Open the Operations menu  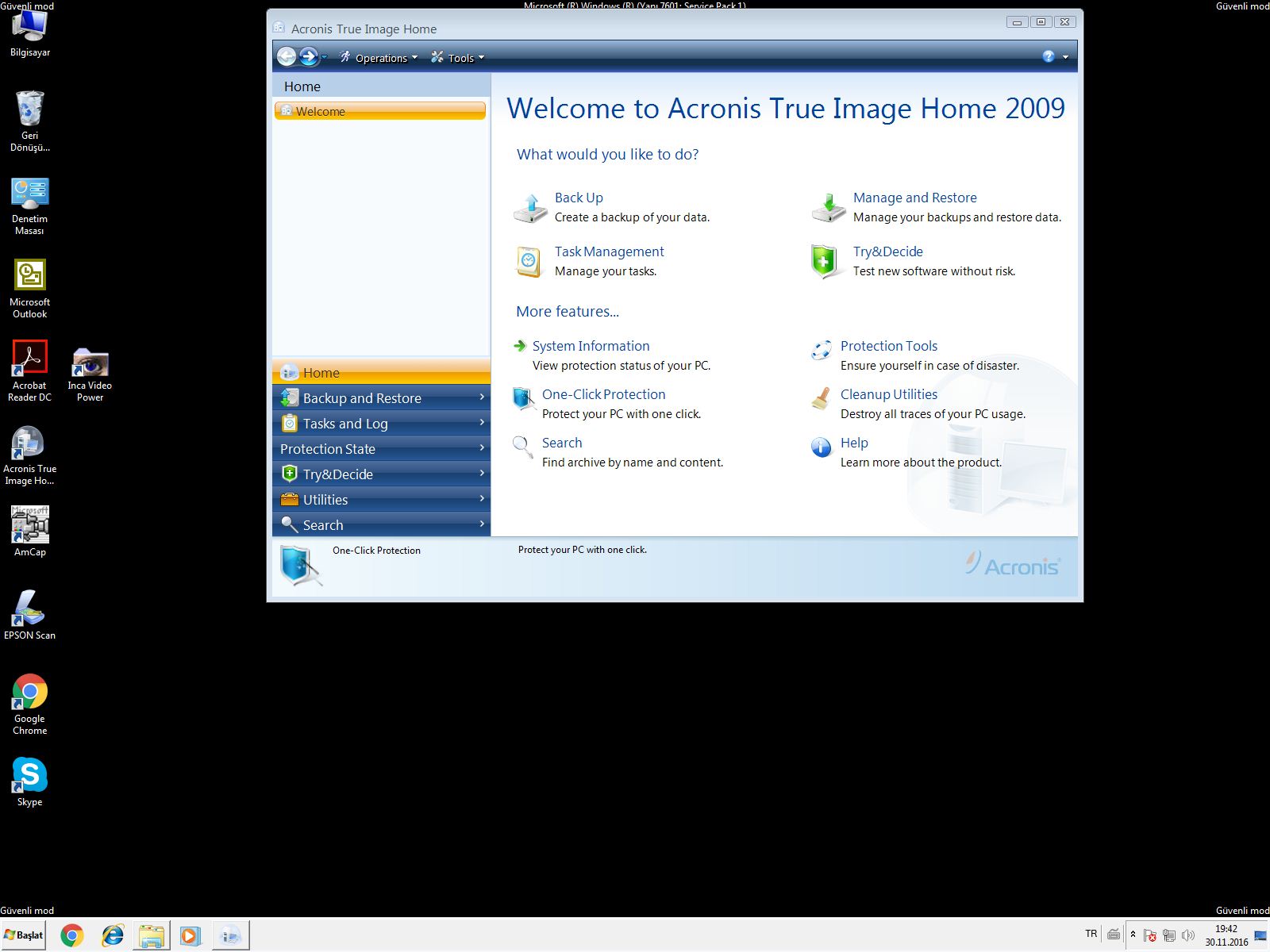(378, 57)
